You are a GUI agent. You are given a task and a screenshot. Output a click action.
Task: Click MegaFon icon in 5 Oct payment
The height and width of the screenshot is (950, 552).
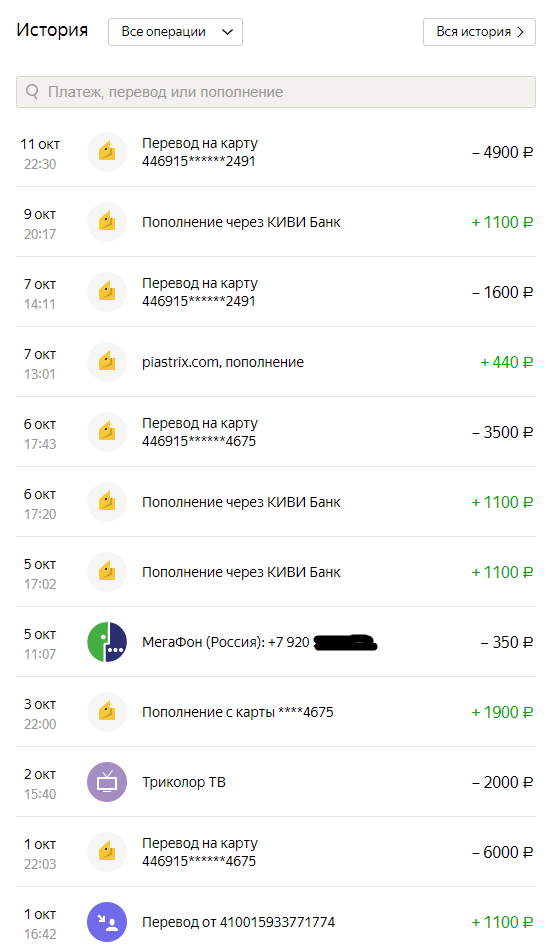point(107,642)
